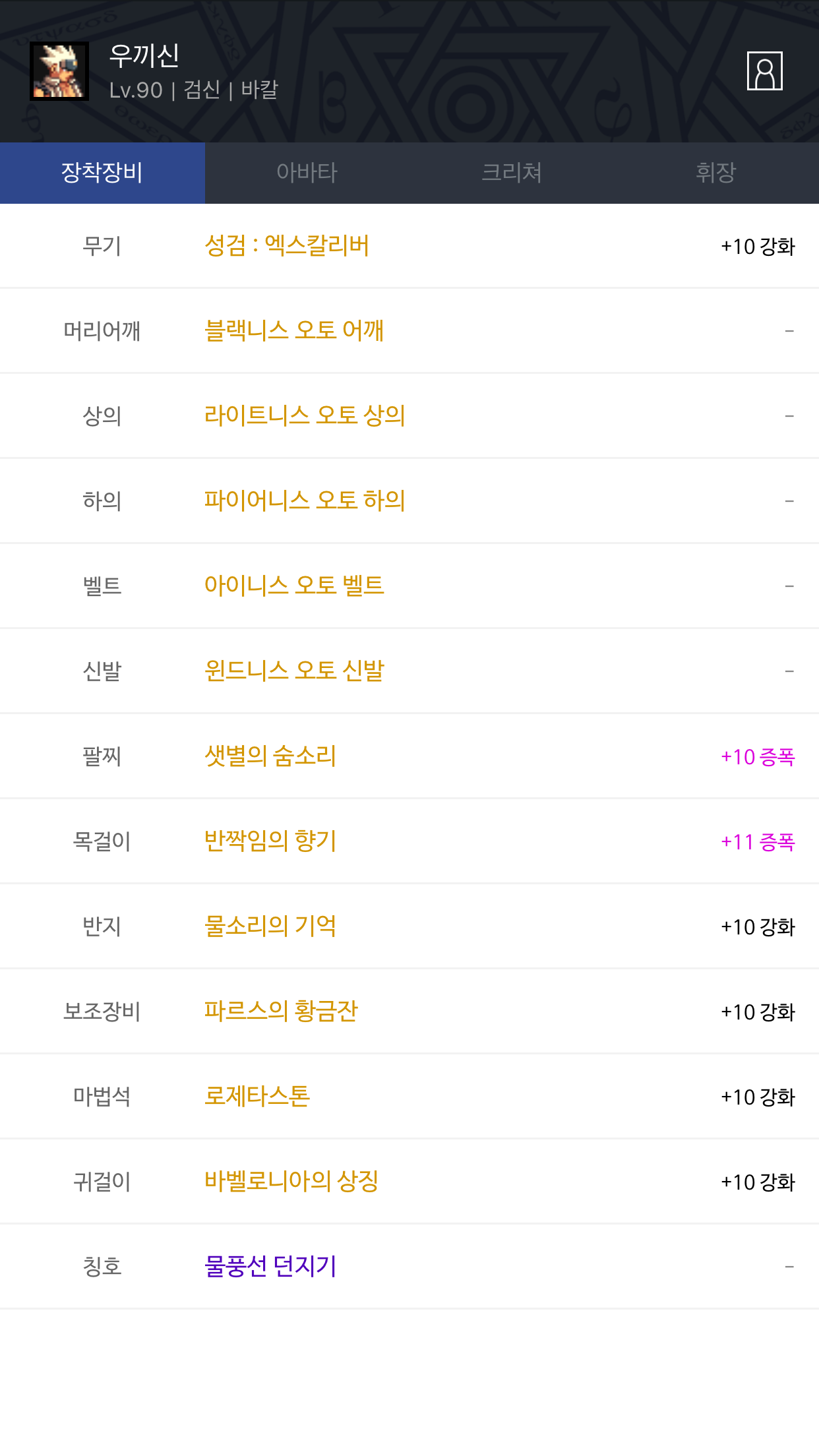The image size is (819, 1456).
Task: Open 블랙니스 오토 어깨 item
Action: 294,330
